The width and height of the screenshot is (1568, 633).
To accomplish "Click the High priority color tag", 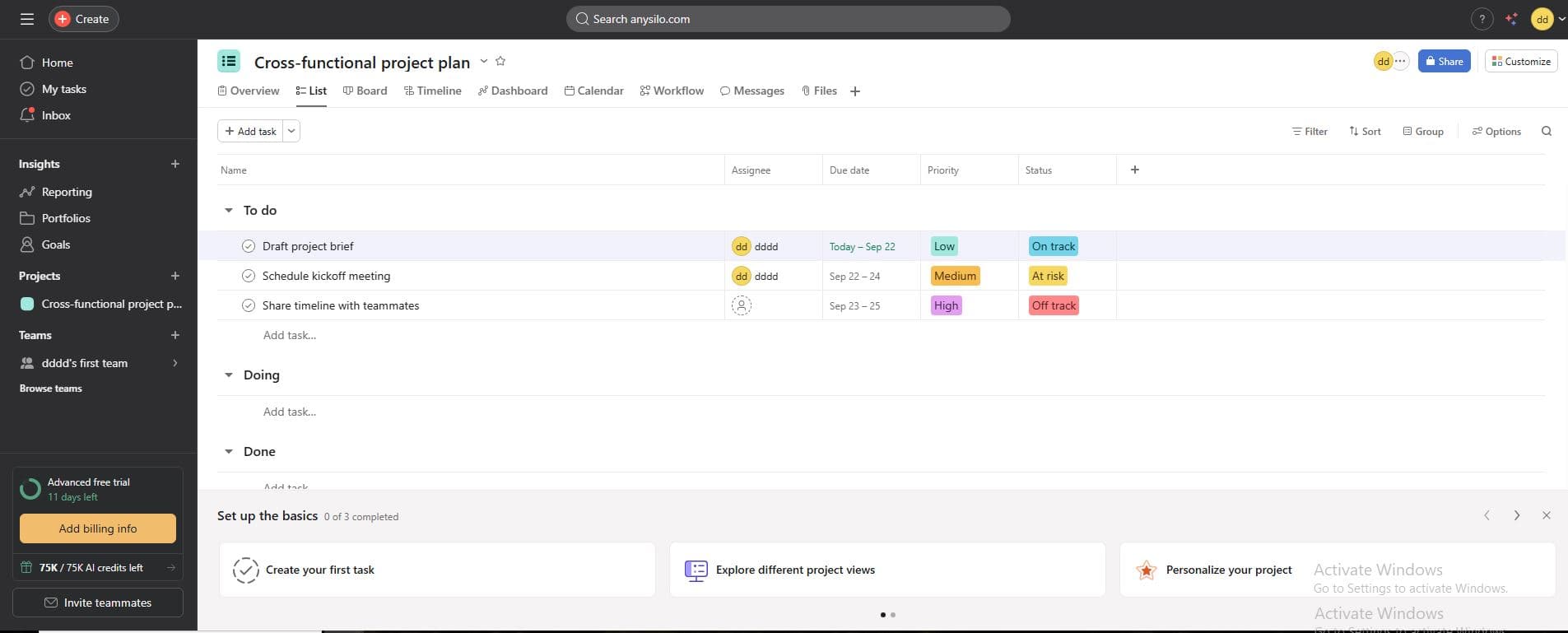I will click(946, 305).
